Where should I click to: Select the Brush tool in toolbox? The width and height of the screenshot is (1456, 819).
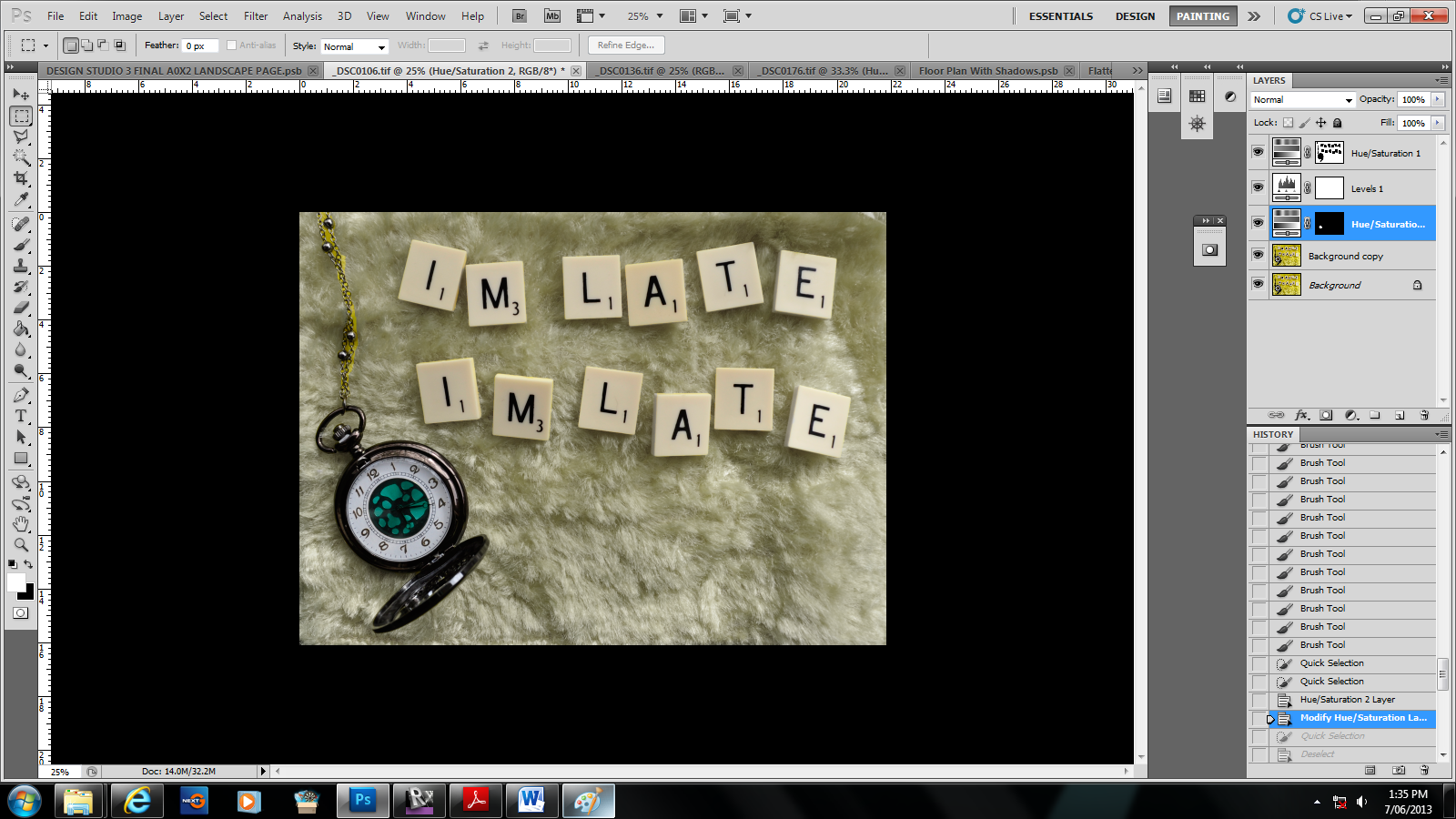point(21,245)
